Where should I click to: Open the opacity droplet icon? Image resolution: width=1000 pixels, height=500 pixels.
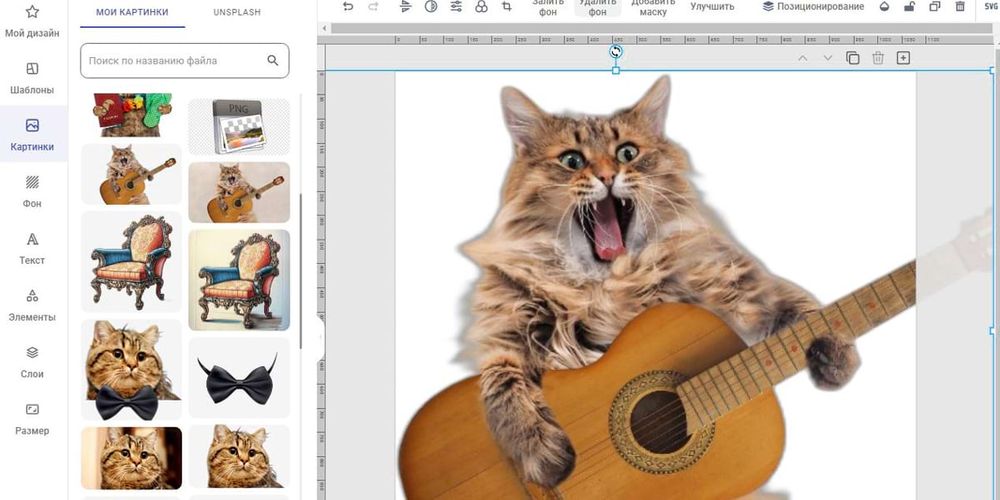pyautogui.click(x=884, y=7)
